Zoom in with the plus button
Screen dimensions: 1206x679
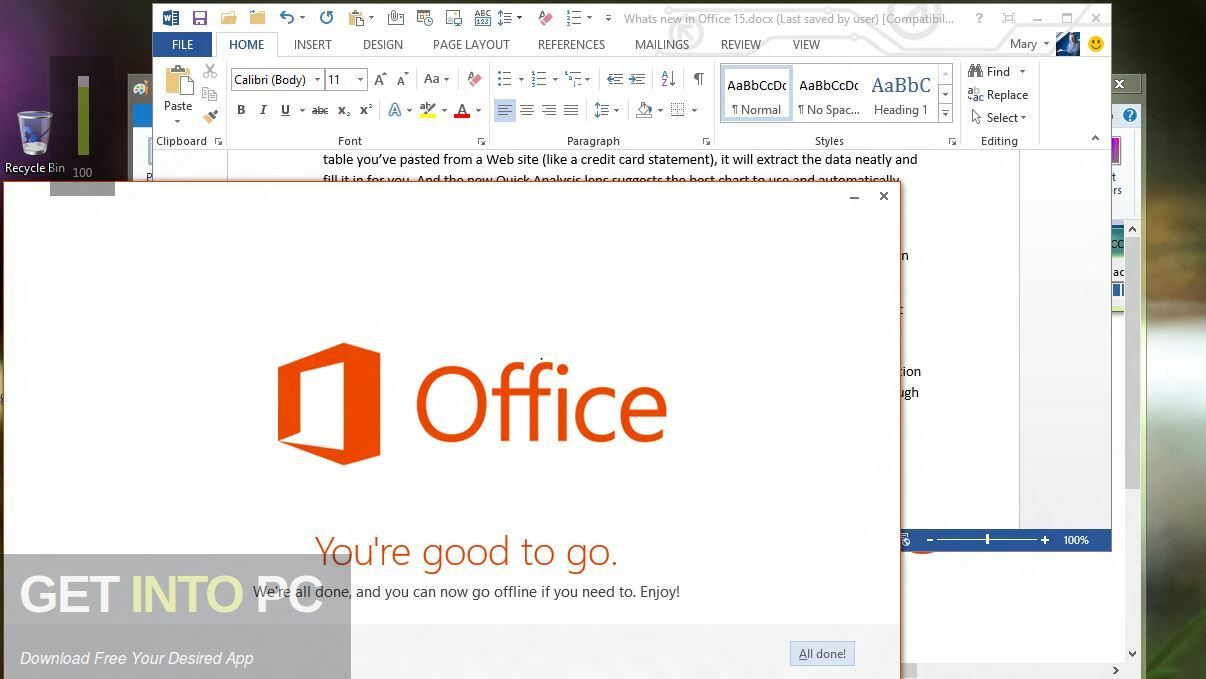[x=1045, y=540]
